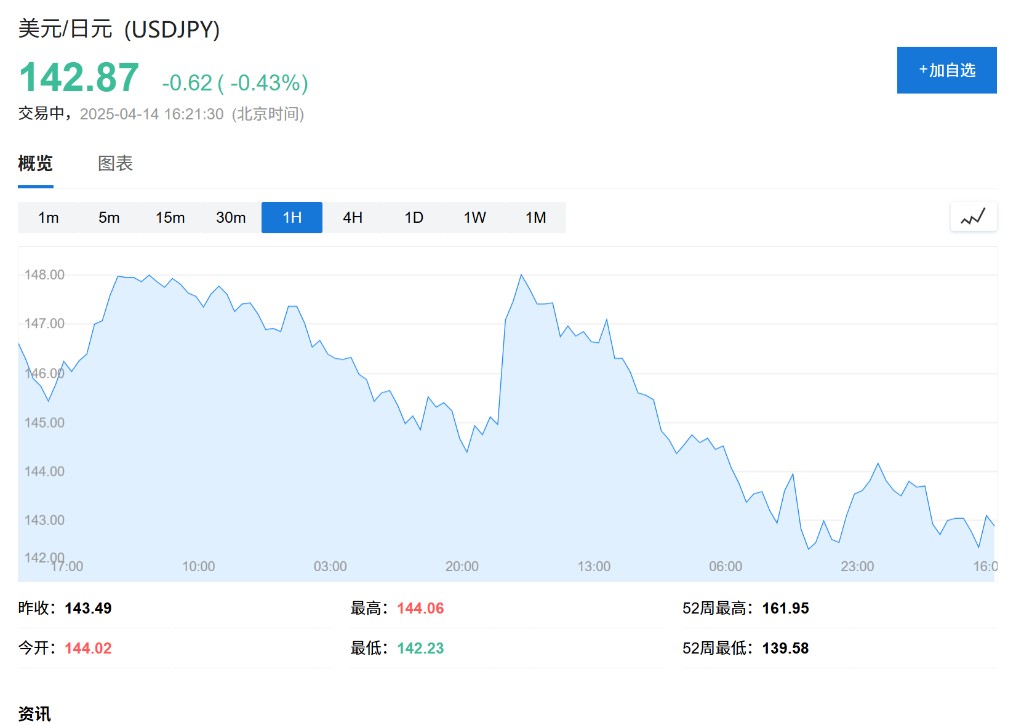This screenshot has height=724, width=1024.
Task: Switch to the 图表 tab
Action: tap(115, 163)
